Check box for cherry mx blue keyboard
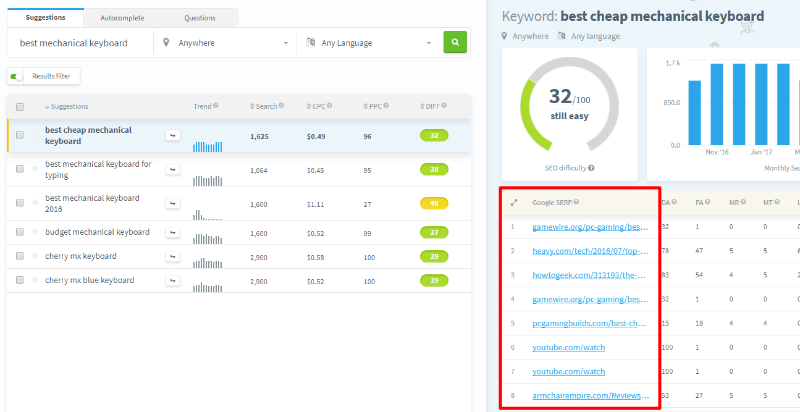Screen dimensions: 800x412 click(x=20, y=280)
